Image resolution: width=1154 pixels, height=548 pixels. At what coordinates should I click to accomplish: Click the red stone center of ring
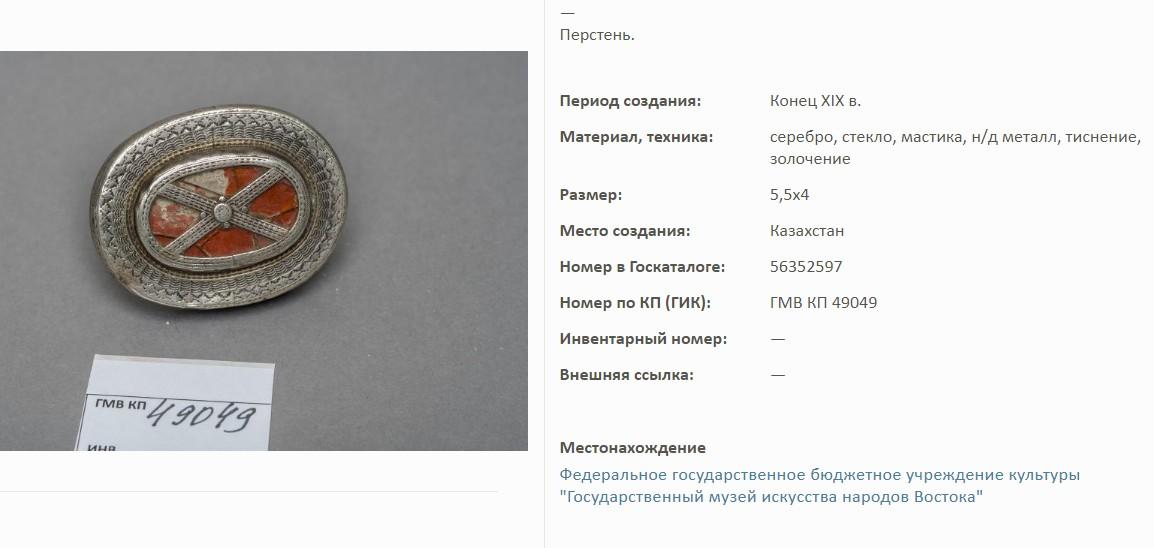222,213
